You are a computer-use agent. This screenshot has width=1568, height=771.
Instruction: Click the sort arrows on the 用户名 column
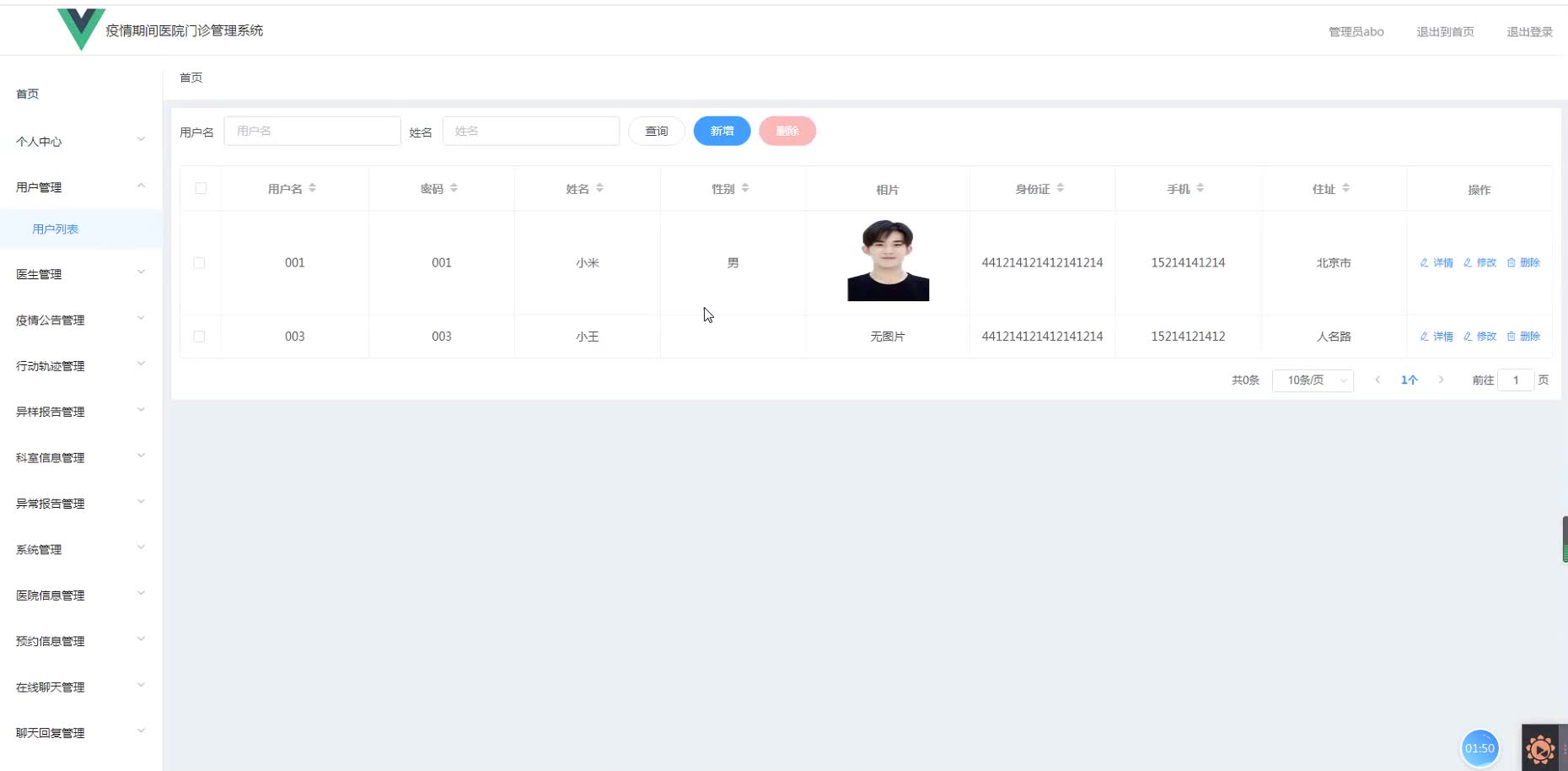314,188
